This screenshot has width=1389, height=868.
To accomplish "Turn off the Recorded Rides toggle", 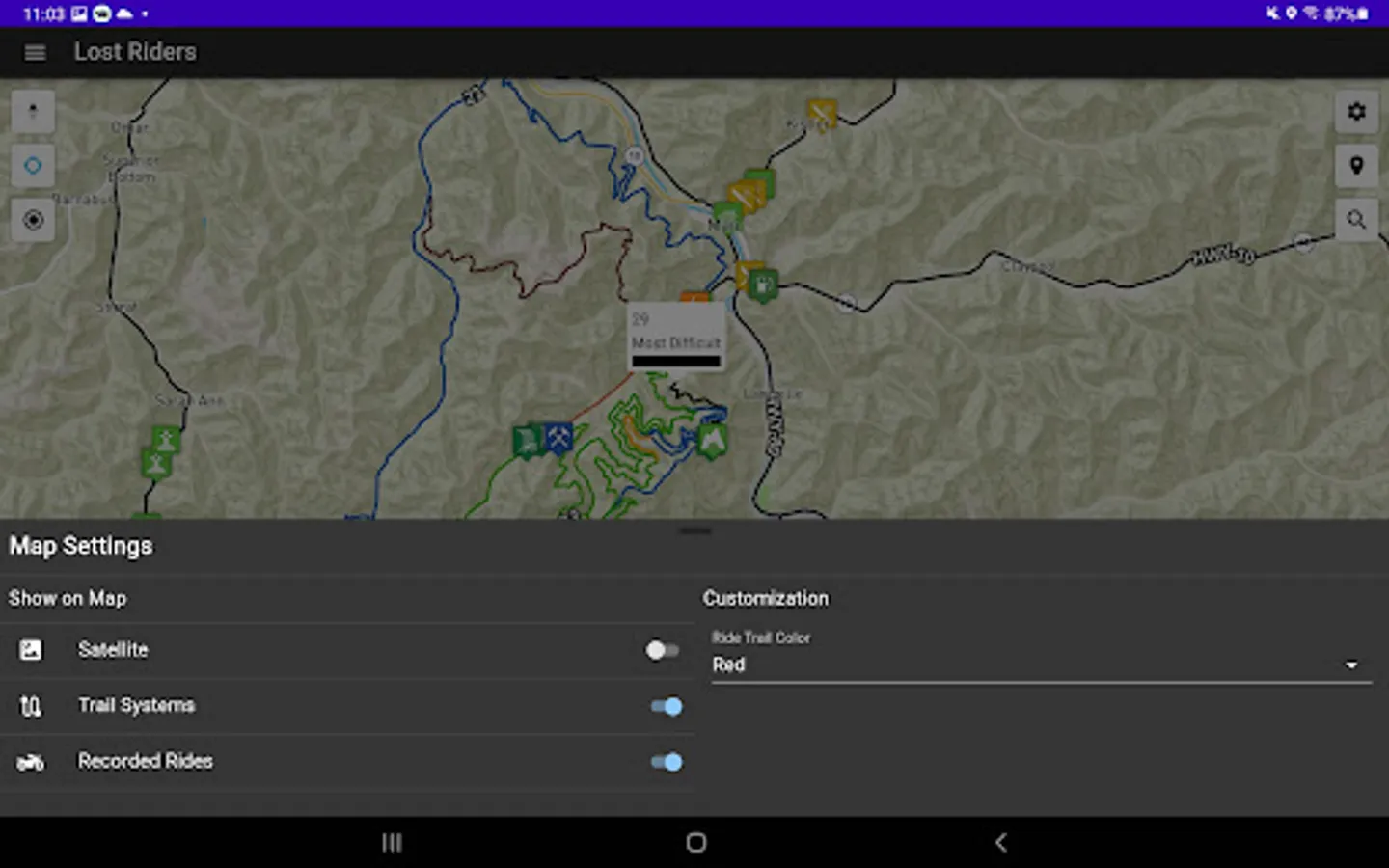I will click(x=667, y=762).
